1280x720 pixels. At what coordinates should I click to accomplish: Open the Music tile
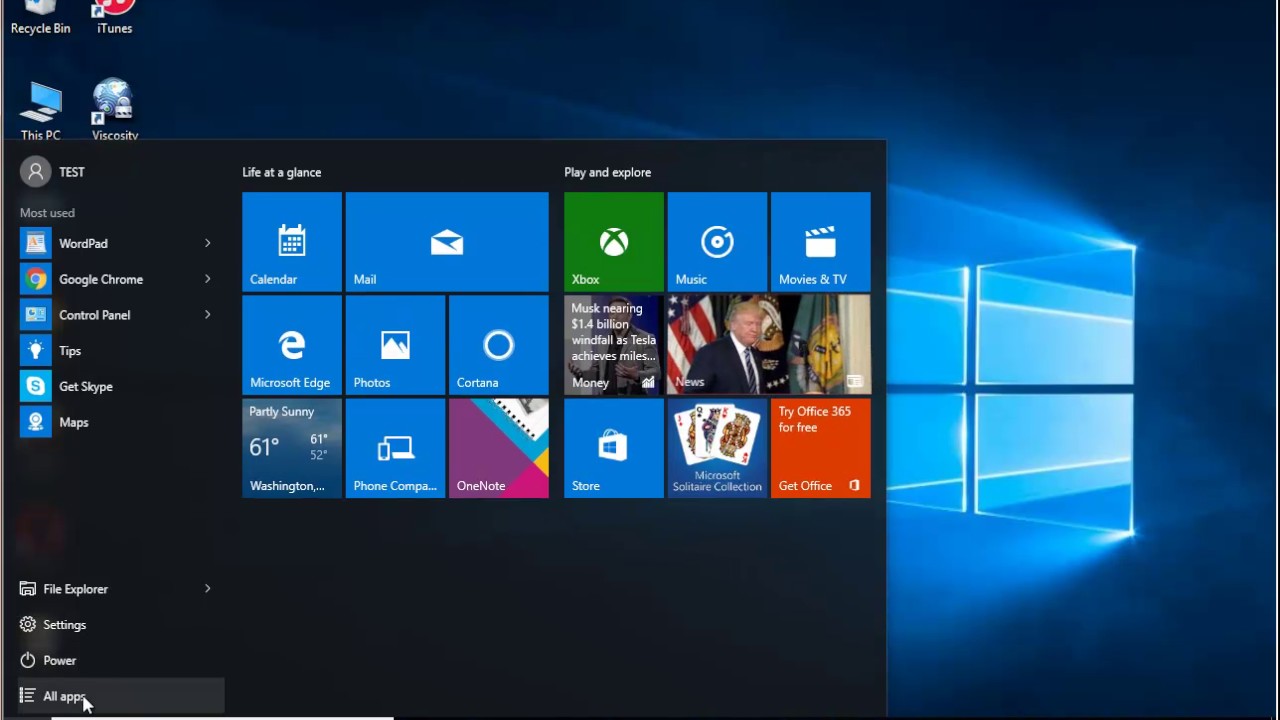(x=717, y=242)
